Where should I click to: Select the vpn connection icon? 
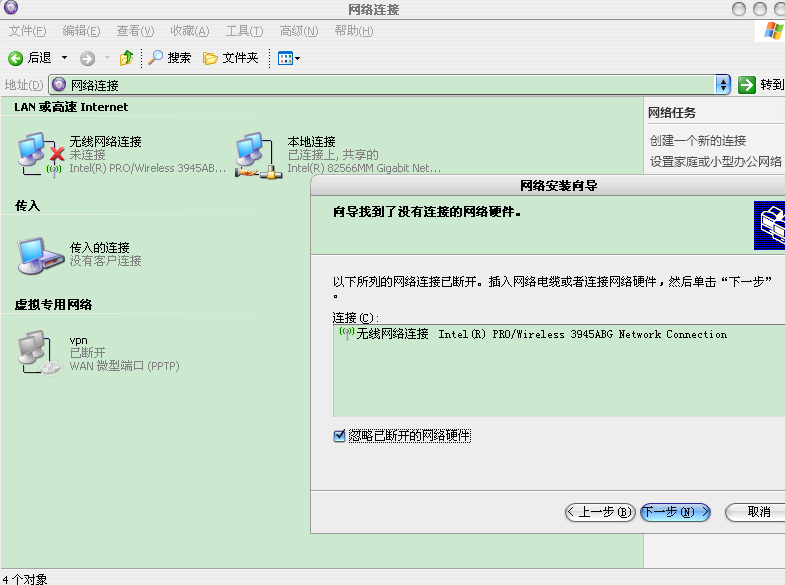(40, 352)
